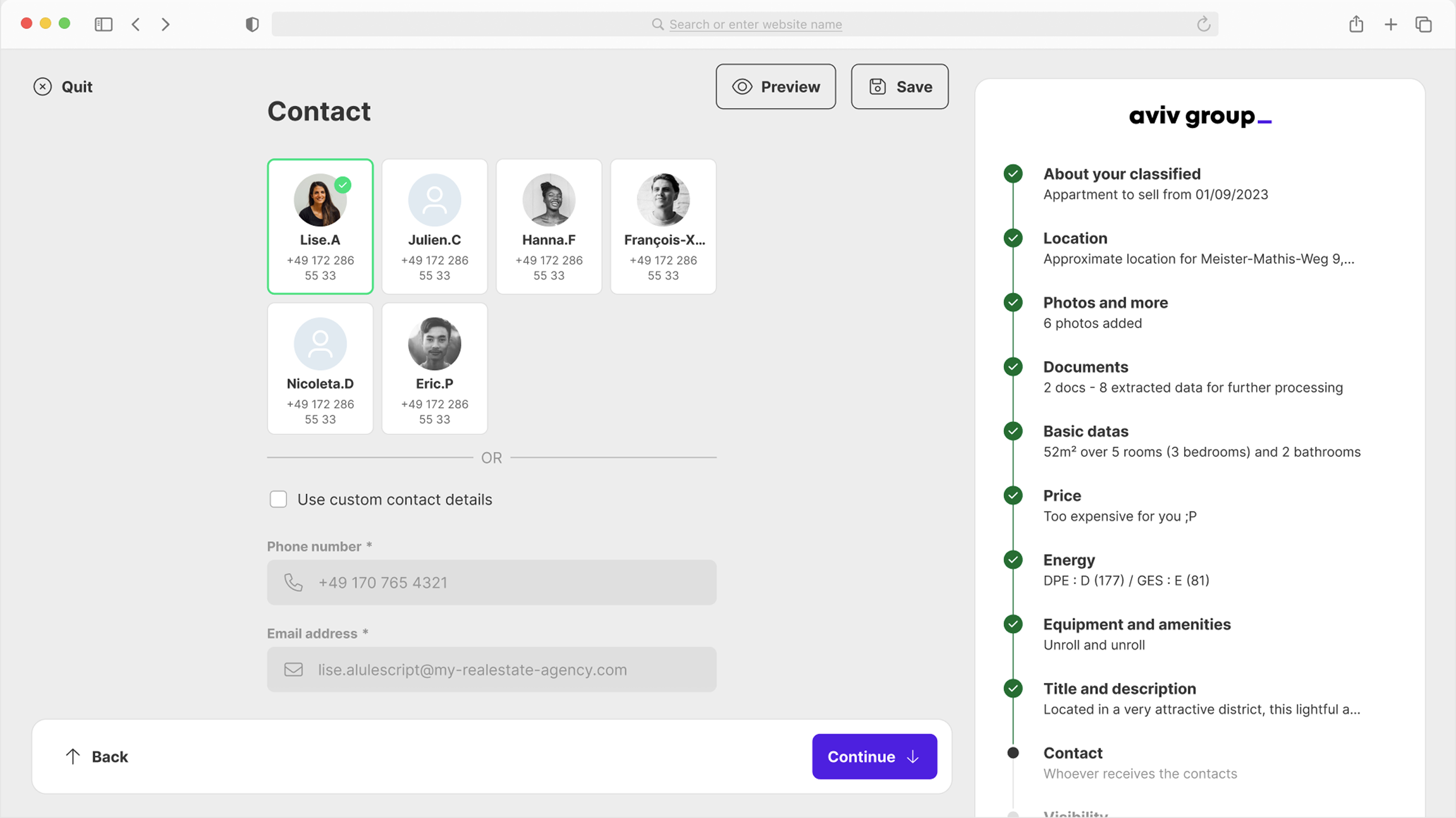Select Hanna.F as the contact person
The height and width of the screenshot is (818, 1456).
point(548,226)
